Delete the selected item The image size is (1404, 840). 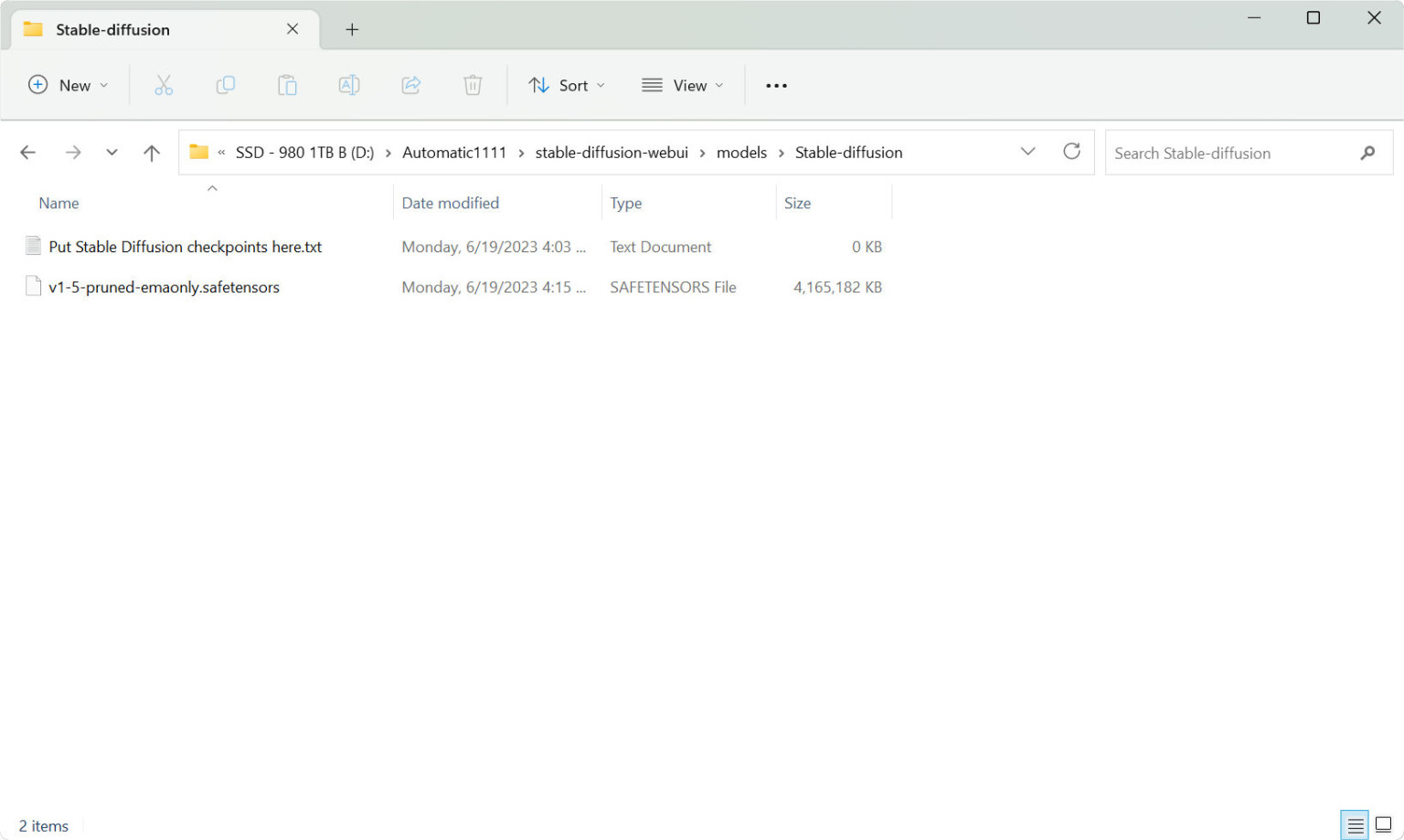pos(473,85)
